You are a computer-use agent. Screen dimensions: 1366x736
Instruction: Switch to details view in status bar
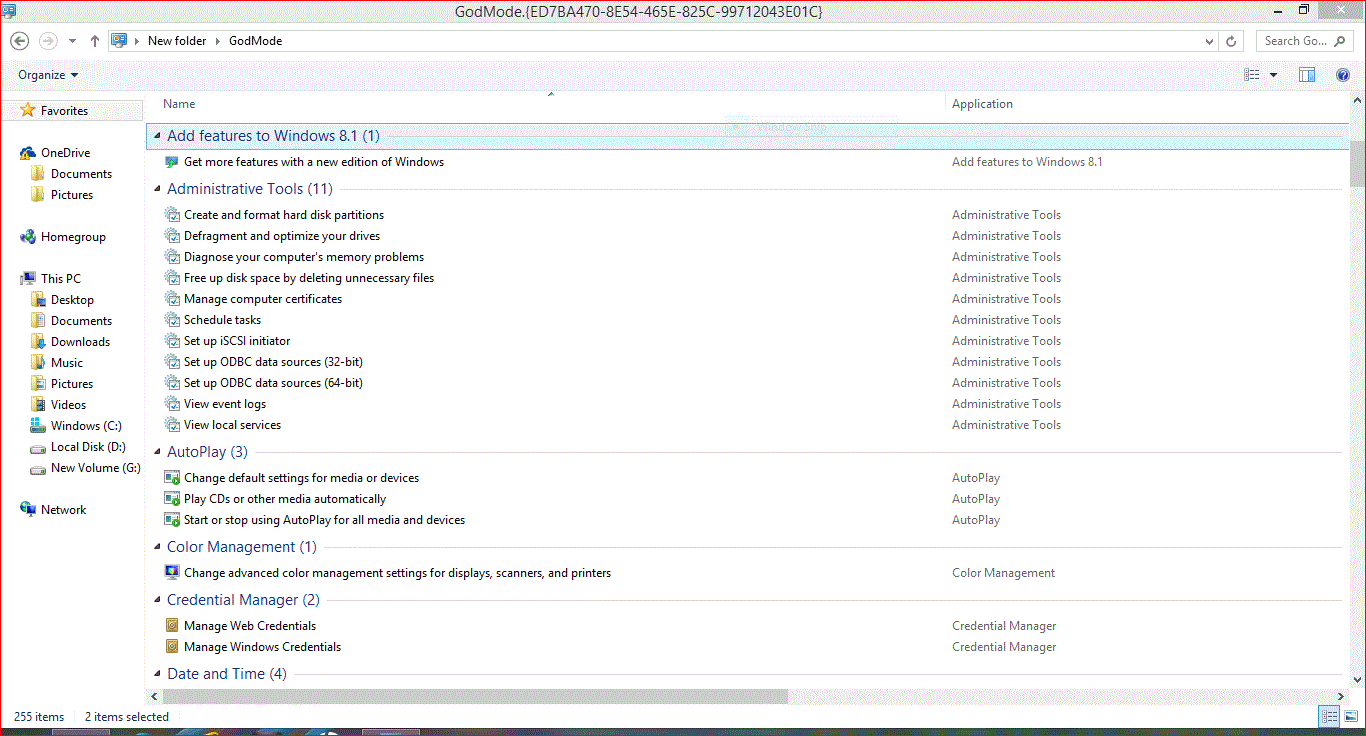pos(1330,716)
